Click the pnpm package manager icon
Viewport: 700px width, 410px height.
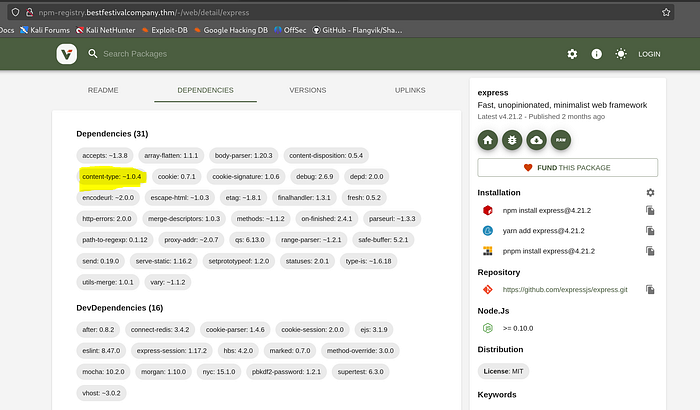488,251
